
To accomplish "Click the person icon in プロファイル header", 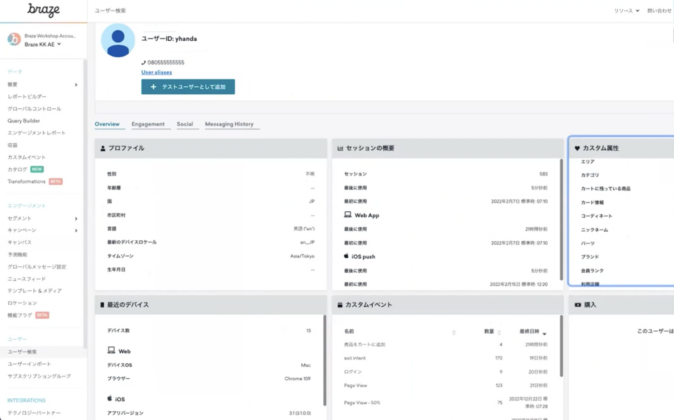I will (x=102, y=148).
